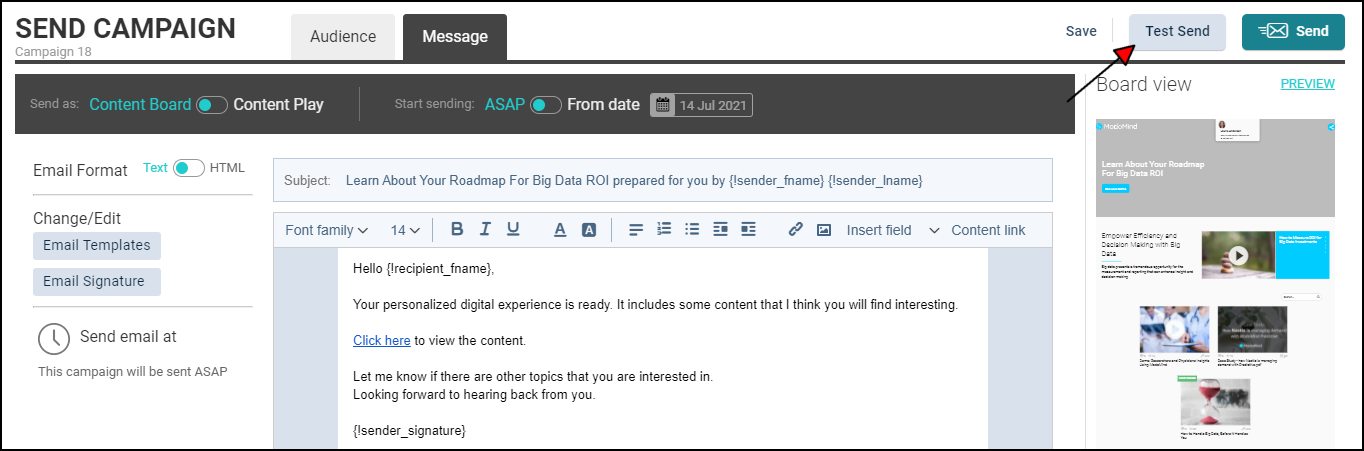Switch email format Text/HTML toggle
Image resolution: width=1364 pixels, height=451 pixels.
188,168
